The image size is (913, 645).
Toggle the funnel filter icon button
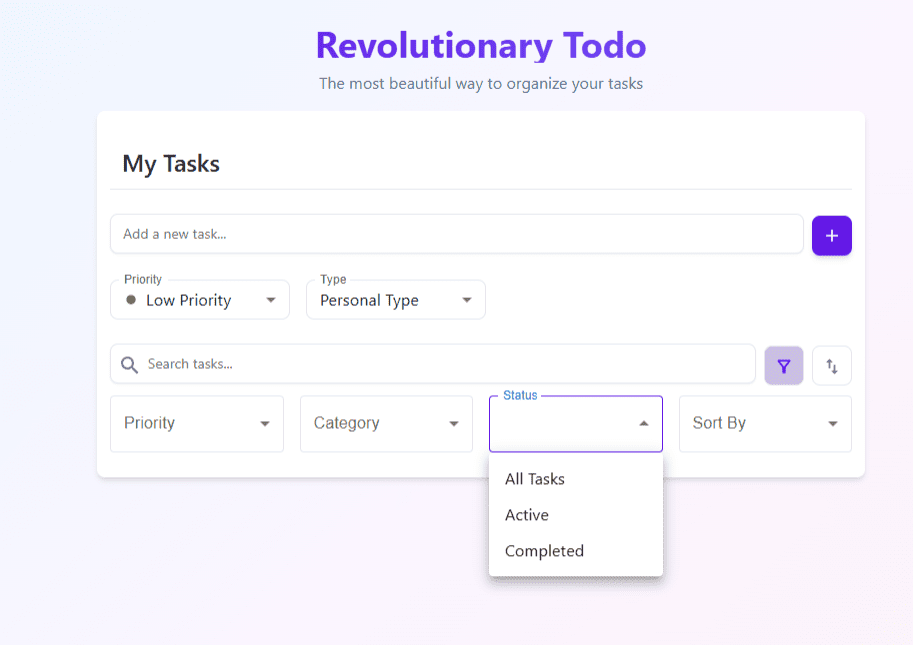[x=784, y=366]
